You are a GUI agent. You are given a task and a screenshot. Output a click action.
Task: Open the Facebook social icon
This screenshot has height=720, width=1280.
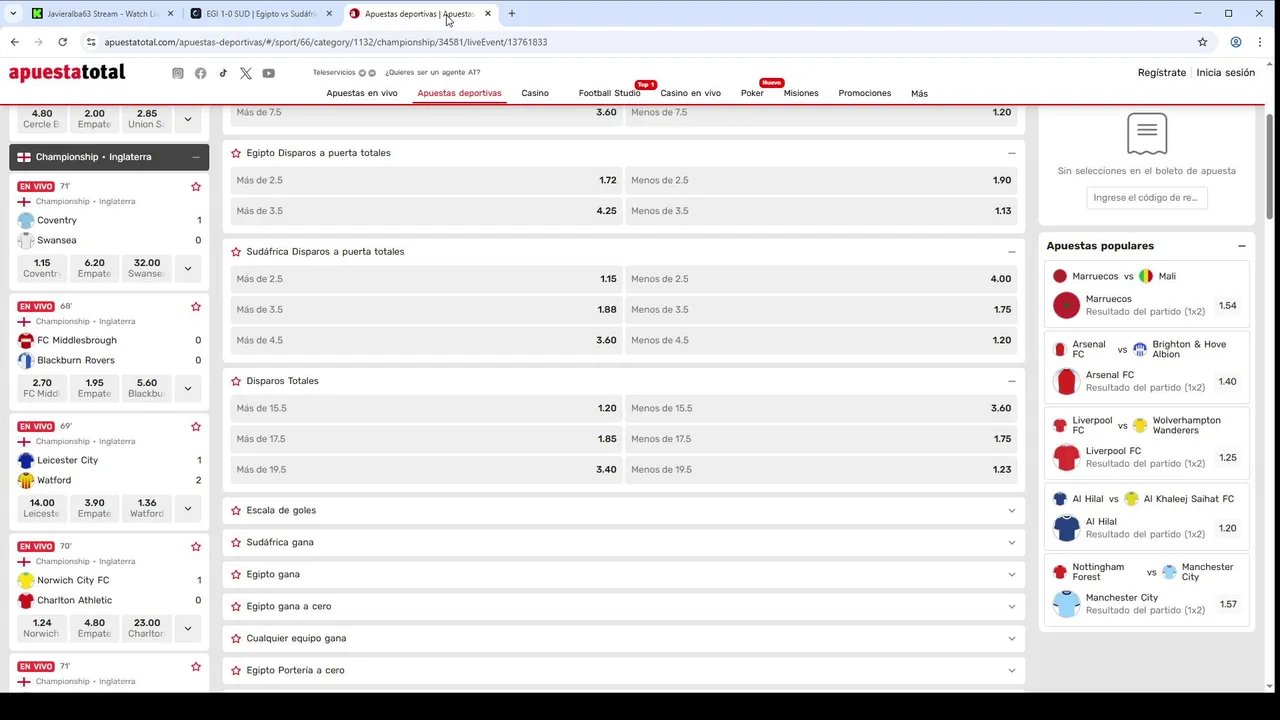(x=201, y=73)
